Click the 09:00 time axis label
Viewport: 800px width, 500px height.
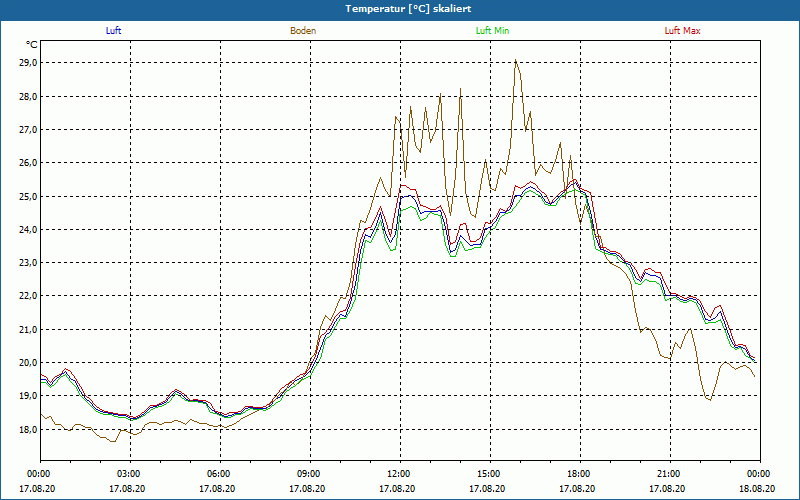pyautogui.click(x=310, y=474)
